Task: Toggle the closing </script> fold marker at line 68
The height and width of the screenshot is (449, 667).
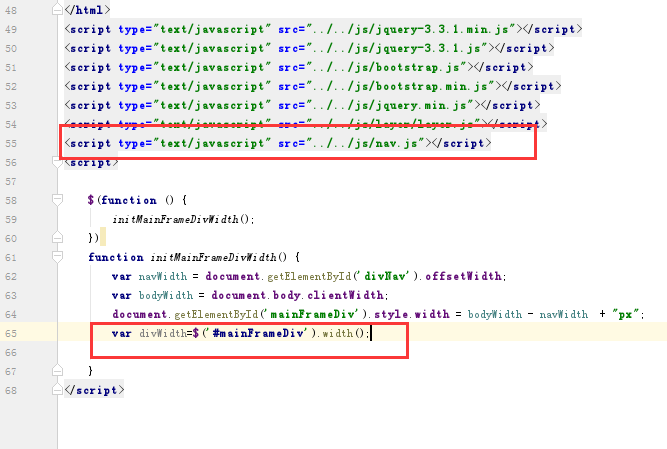Action: coord(57,390)
